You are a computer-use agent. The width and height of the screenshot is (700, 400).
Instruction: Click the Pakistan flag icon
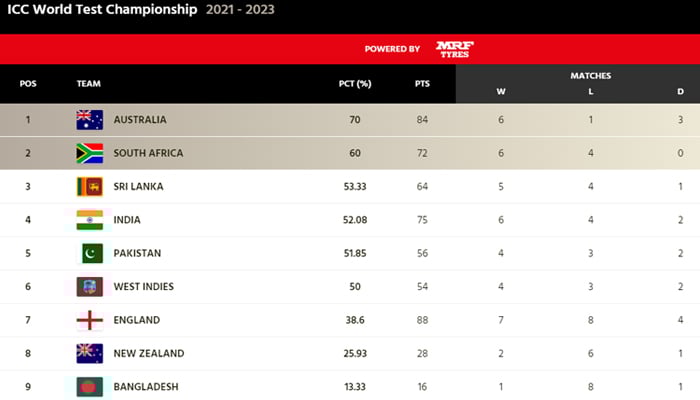pyautogui.click(x=92, y=253)
